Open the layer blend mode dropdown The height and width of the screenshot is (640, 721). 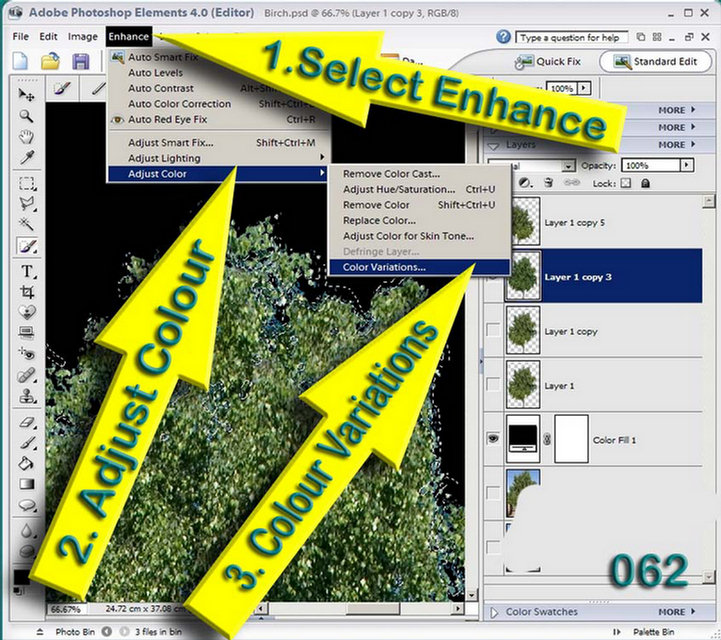[568, 166]
